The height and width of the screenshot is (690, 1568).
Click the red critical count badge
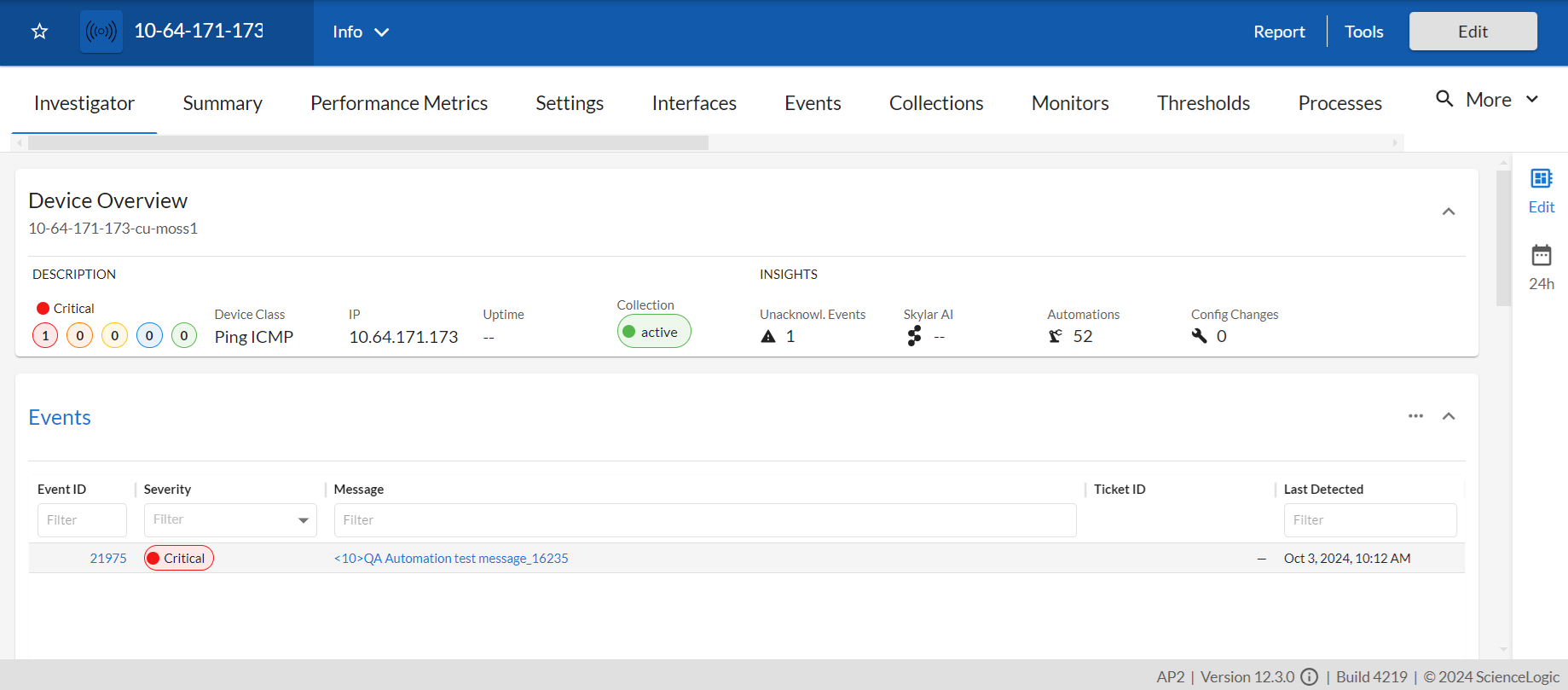(x=46, y=336)
